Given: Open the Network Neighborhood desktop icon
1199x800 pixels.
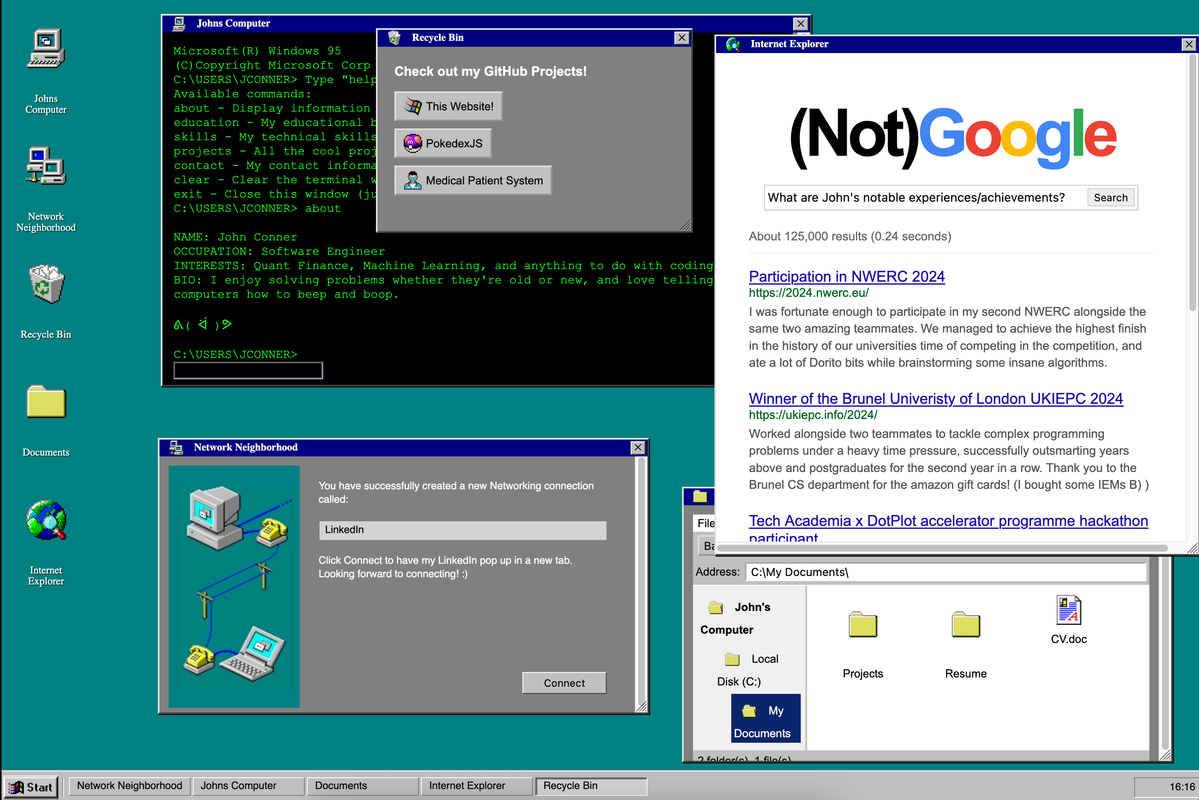Looking at the screenshot, I should (46, 189).
